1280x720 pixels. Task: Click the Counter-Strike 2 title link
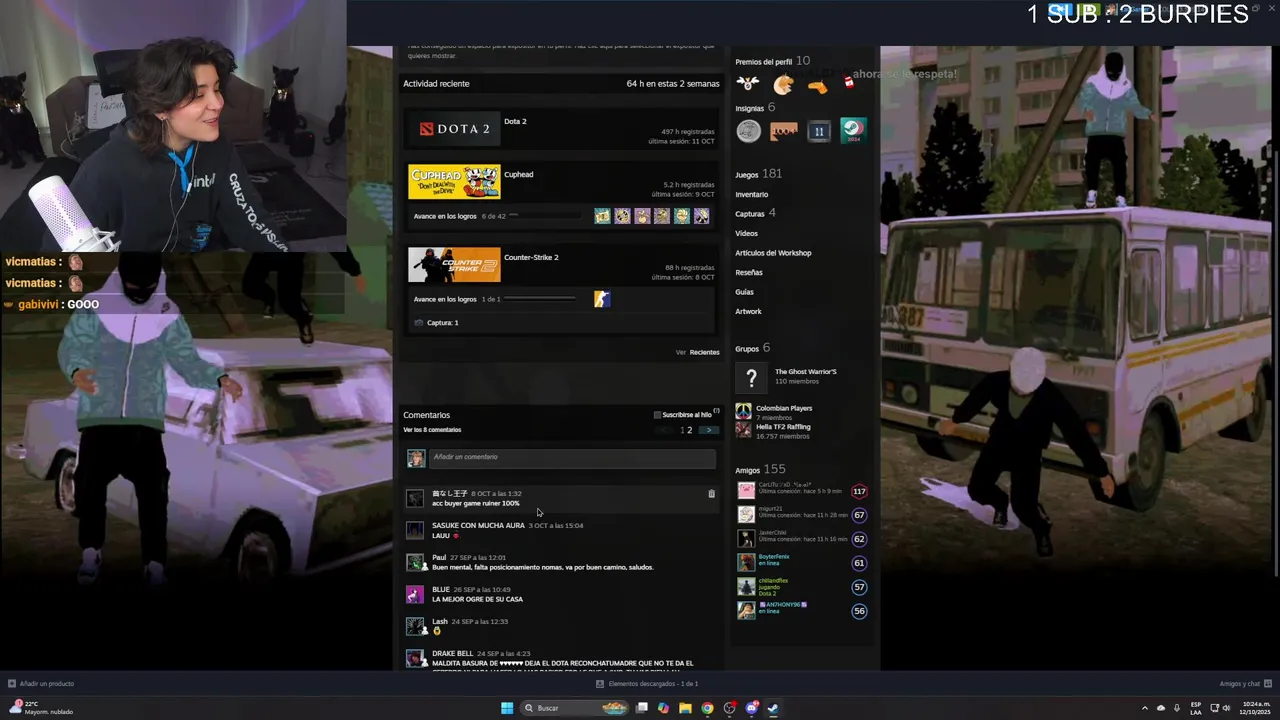point(531,257)
